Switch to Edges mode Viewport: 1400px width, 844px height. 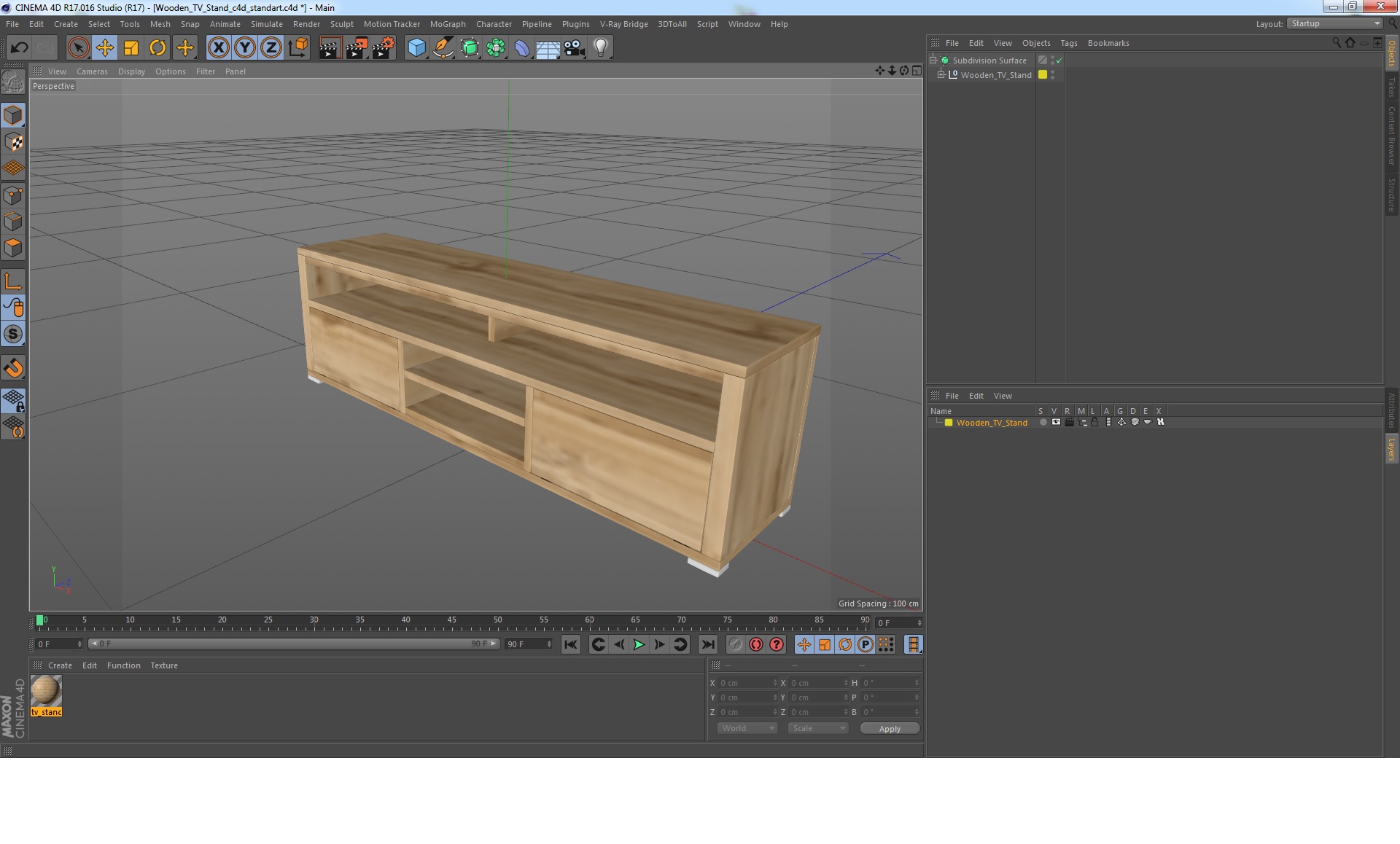click(13, 222)
